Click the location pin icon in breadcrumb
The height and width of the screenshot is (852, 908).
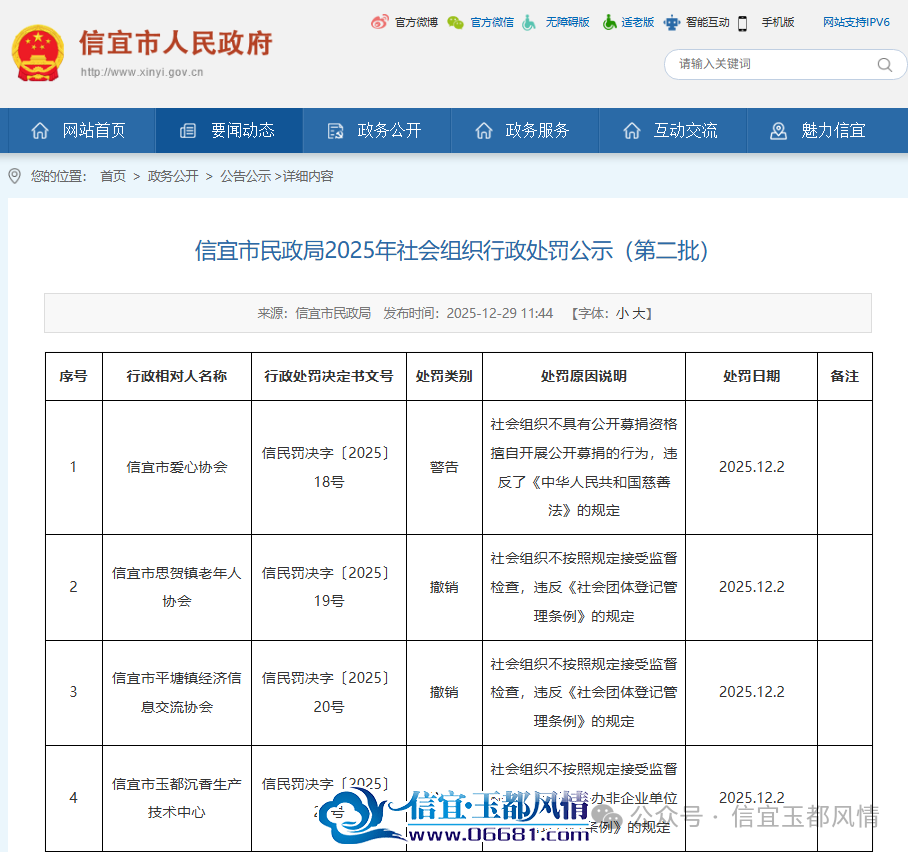point(14,175)
